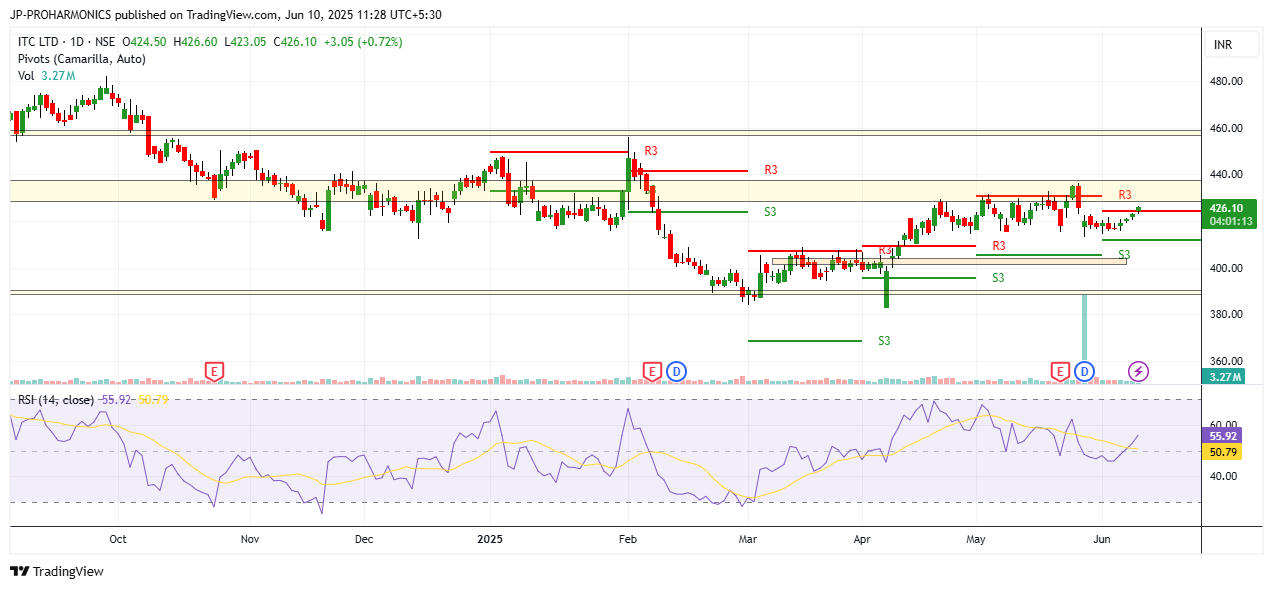Click the dividend D marker in late May
Image resolution: width=1273 pixels, height=589 pixels.
pos(1085,372)
